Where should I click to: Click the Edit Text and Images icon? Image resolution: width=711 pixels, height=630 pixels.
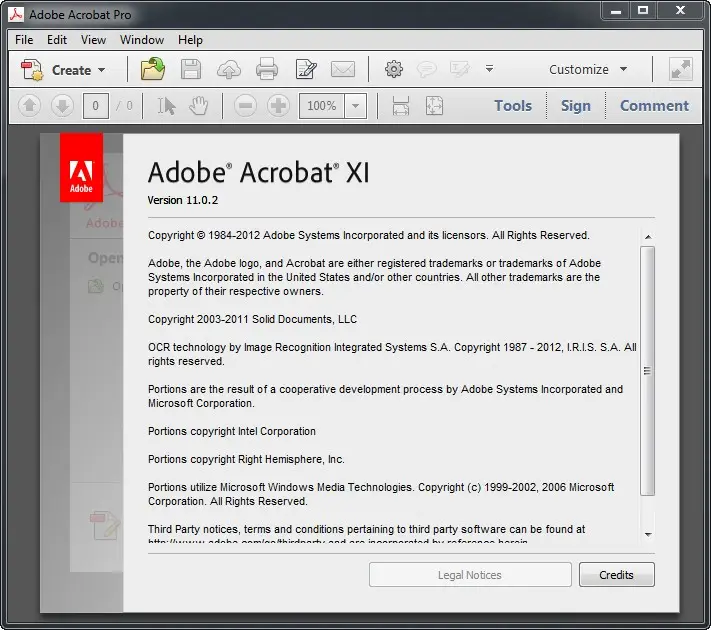tap(306, 69)
